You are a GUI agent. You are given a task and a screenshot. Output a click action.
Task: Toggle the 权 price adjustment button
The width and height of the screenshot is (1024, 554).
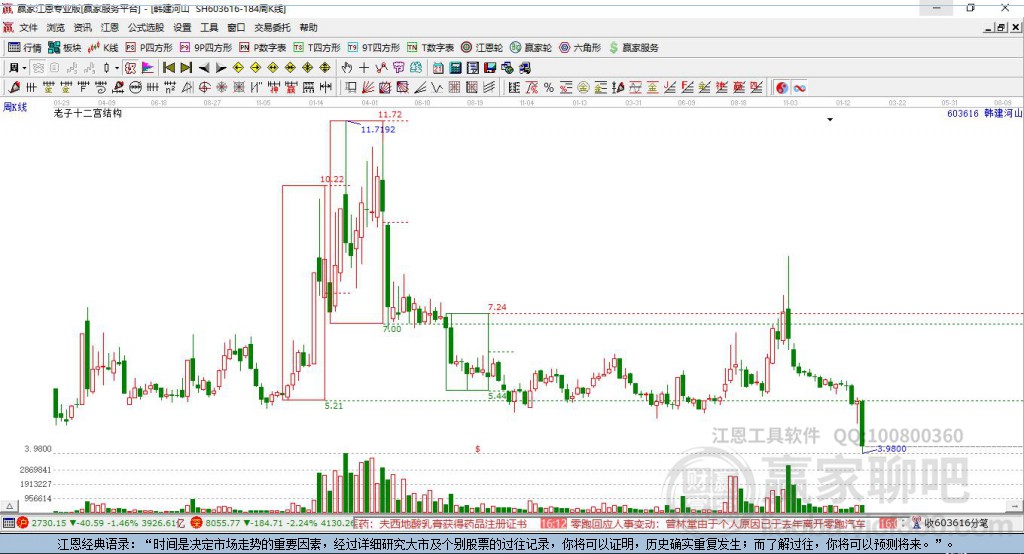tap(131, 68)
